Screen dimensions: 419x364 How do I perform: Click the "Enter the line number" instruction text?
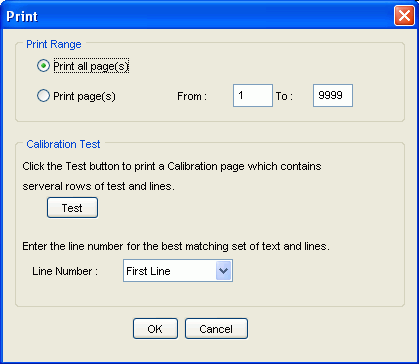[176, 247]
